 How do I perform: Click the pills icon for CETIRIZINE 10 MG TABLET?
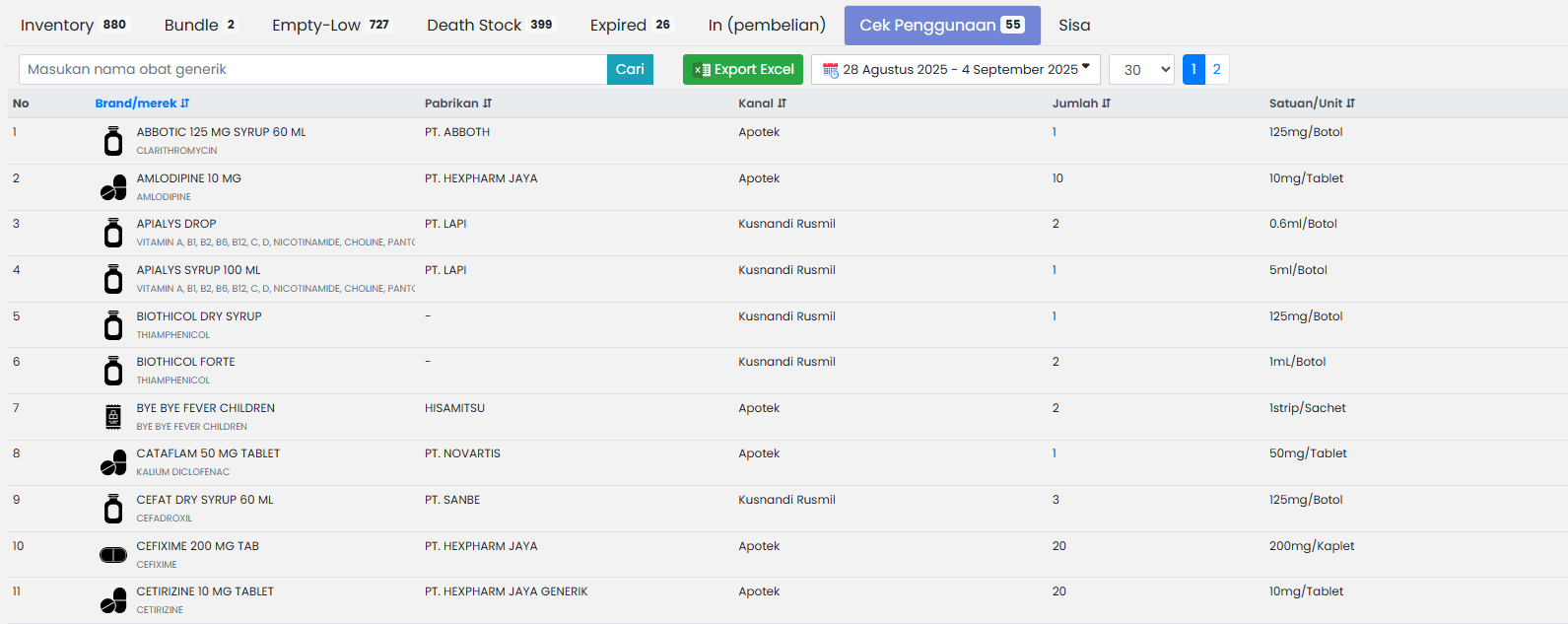click(x=113, y=600)
